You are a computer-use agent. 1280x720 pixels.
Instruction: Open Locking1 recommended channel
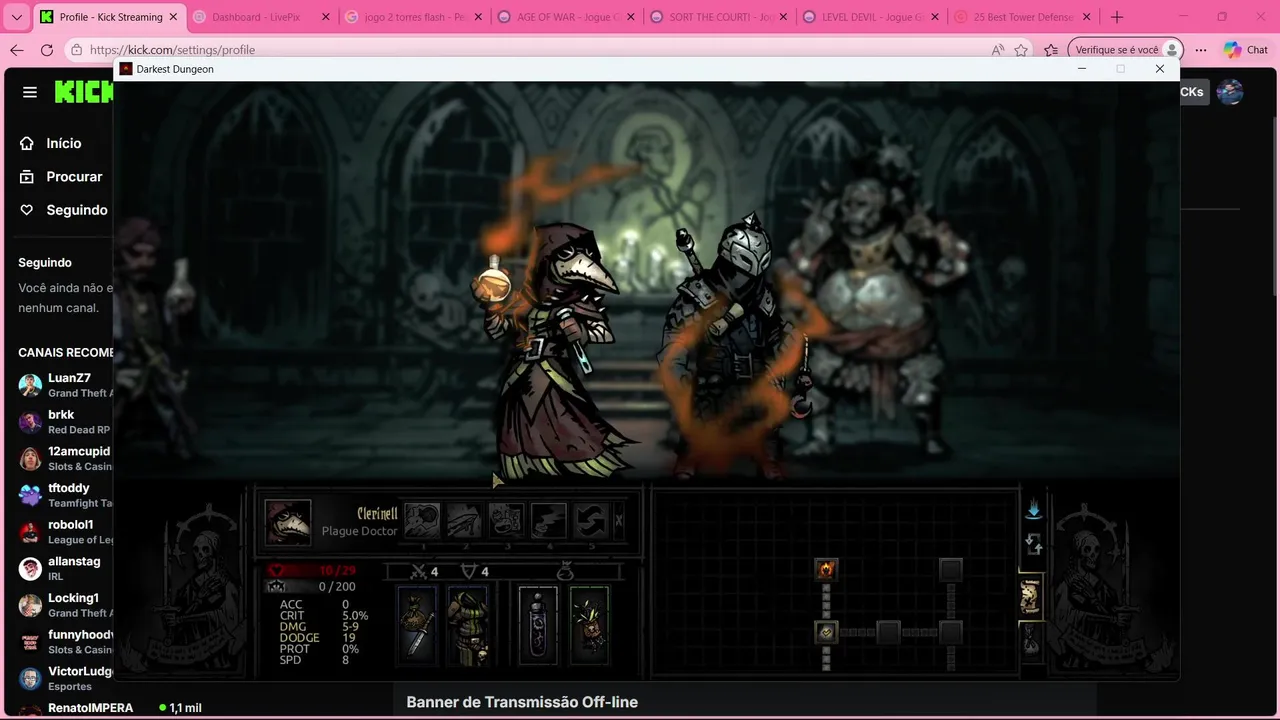tap(65, 605)
